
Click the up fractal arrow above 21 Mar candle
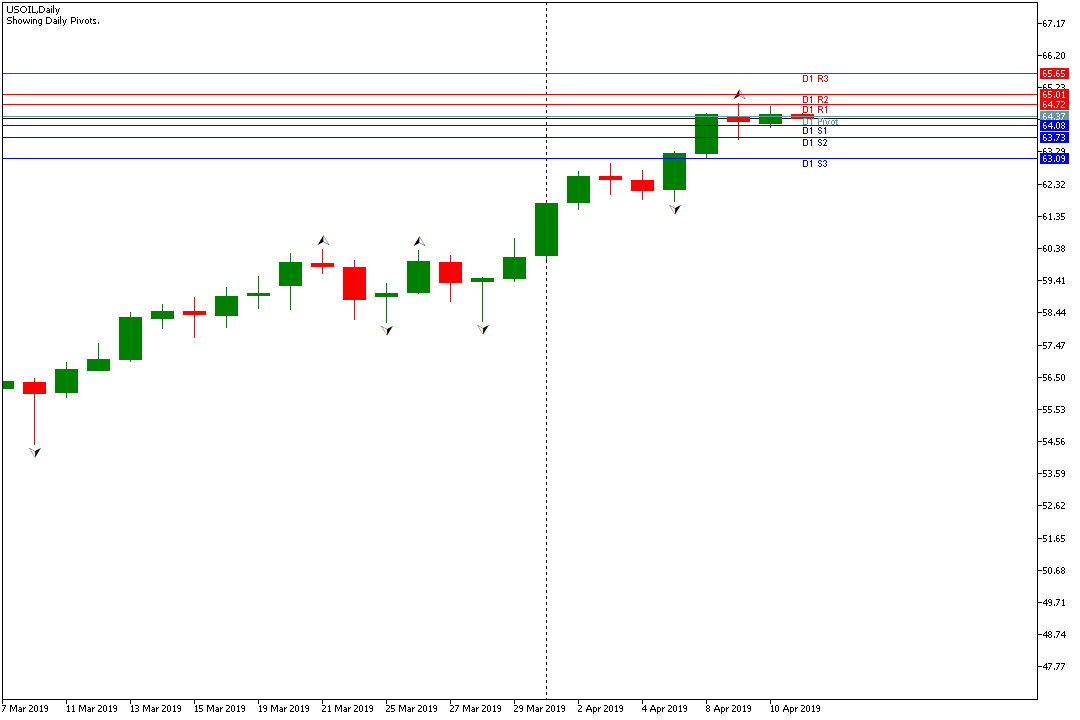click(323, 240)
